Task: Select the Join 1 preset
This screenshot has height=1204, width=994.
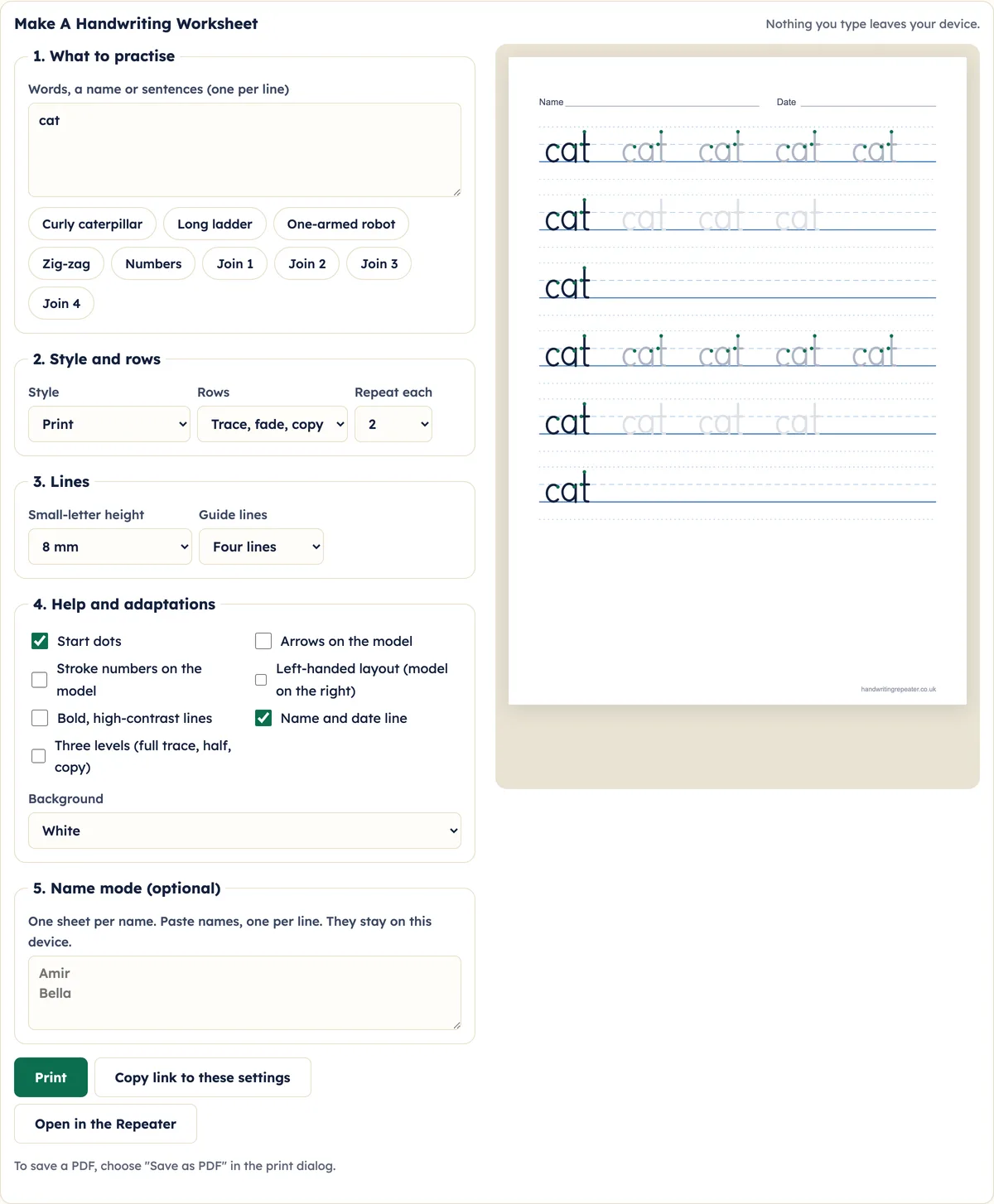Action: pyautogui.click(x=235, y=263)
